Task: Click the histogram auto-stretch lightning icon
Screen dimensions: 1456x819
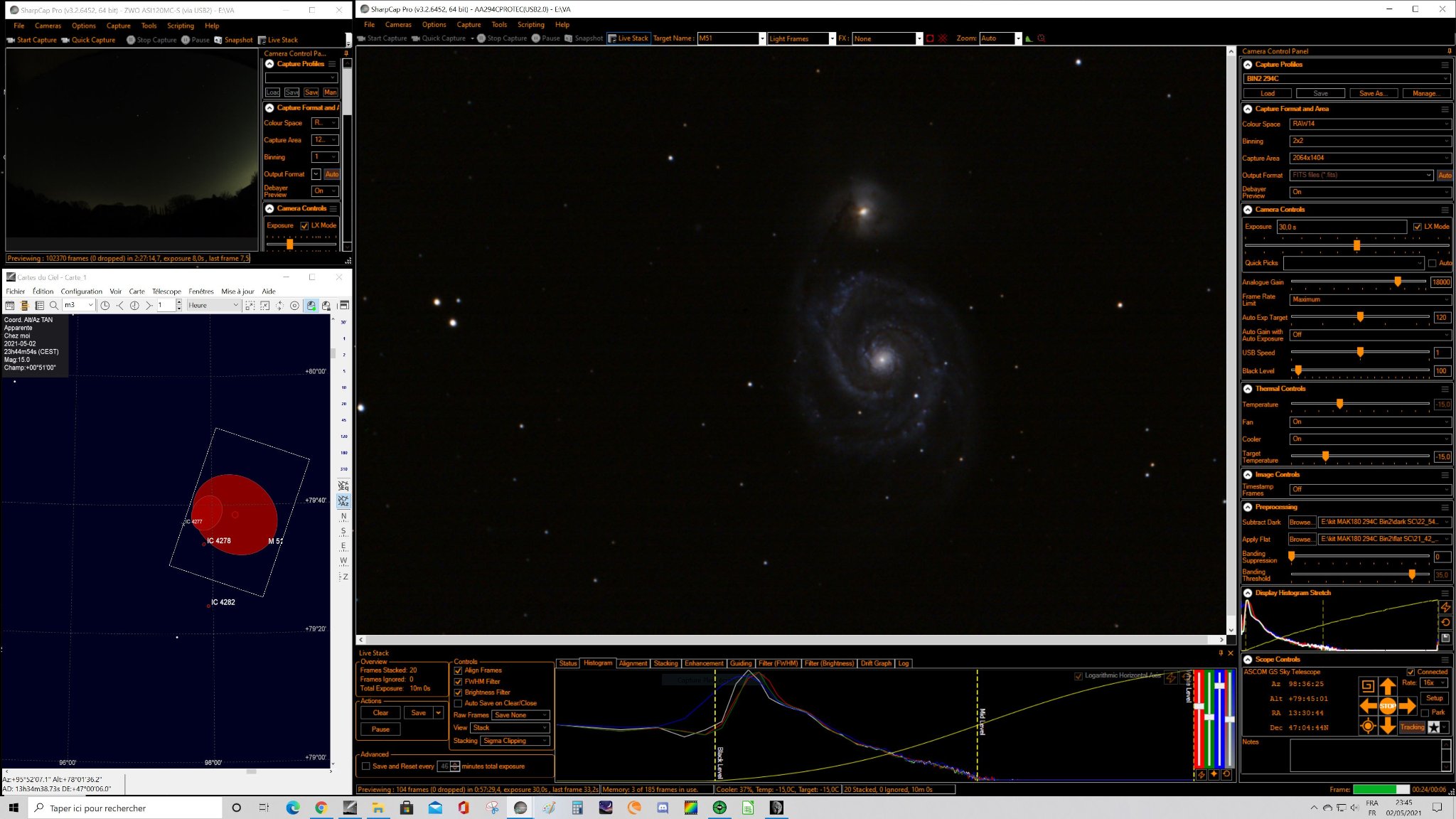Action: 1445,607
